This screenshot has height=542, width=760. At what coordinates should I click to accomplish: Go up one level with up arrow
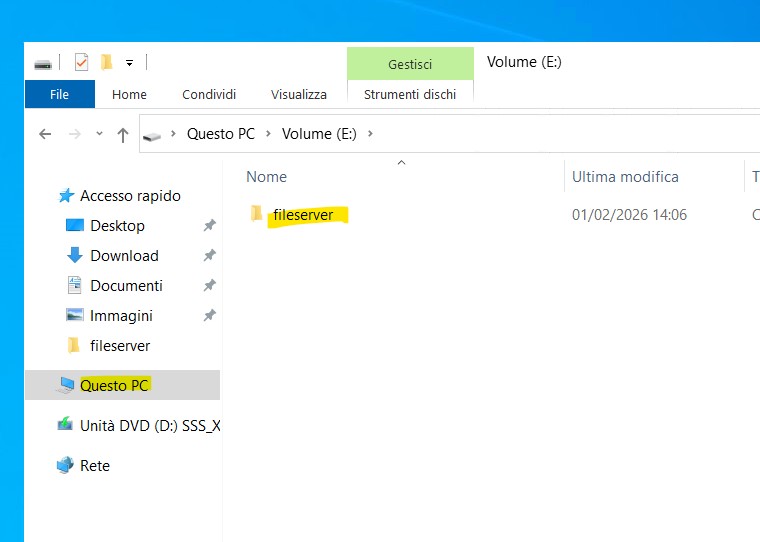coord(123,134)
